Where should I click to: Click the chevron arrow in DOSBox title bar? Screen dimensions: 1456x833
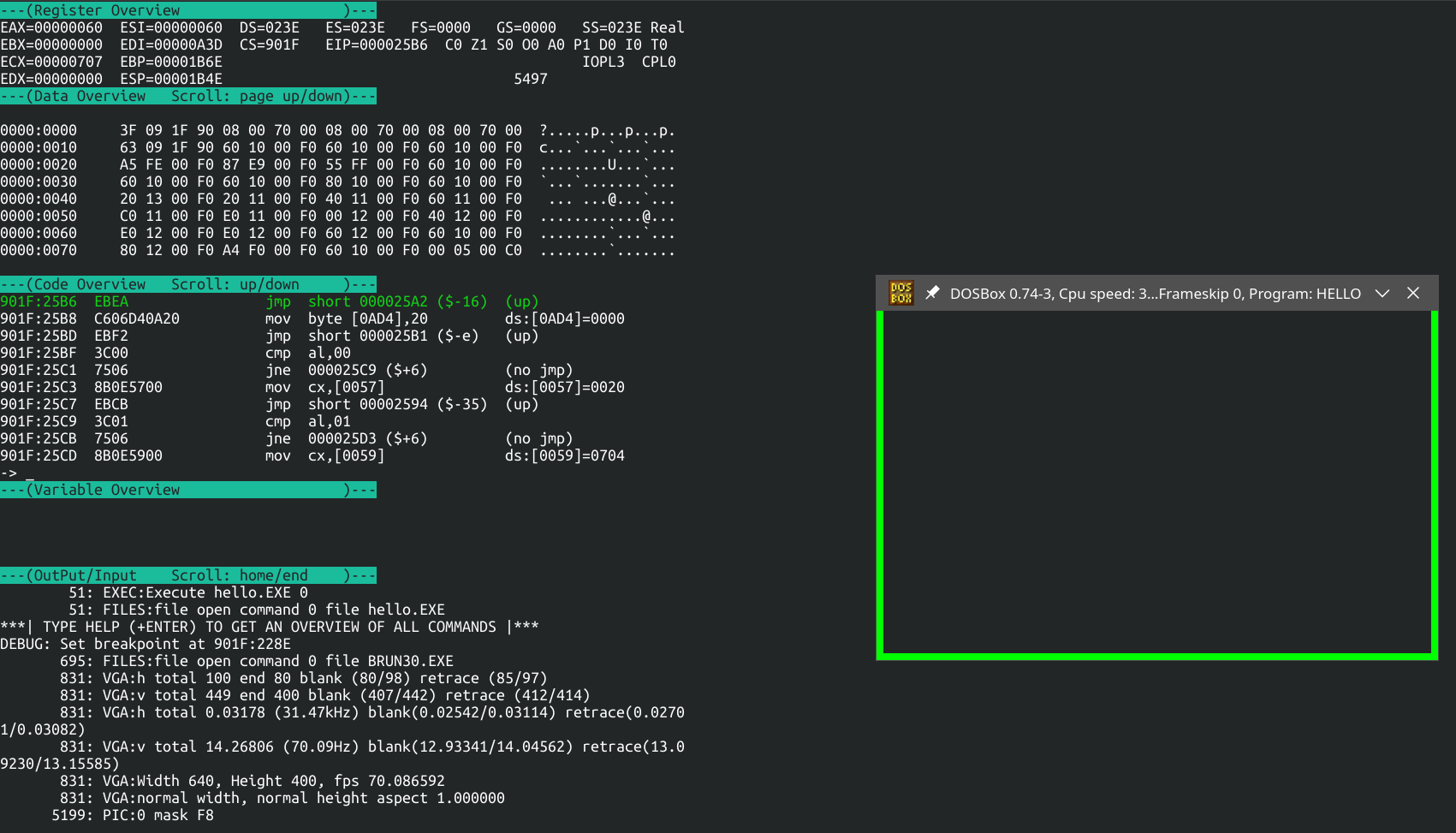[1382, 293]
